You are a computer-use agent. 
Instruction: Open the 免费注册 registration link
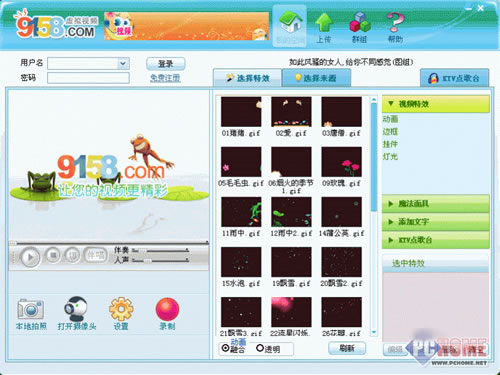(165, 78)
